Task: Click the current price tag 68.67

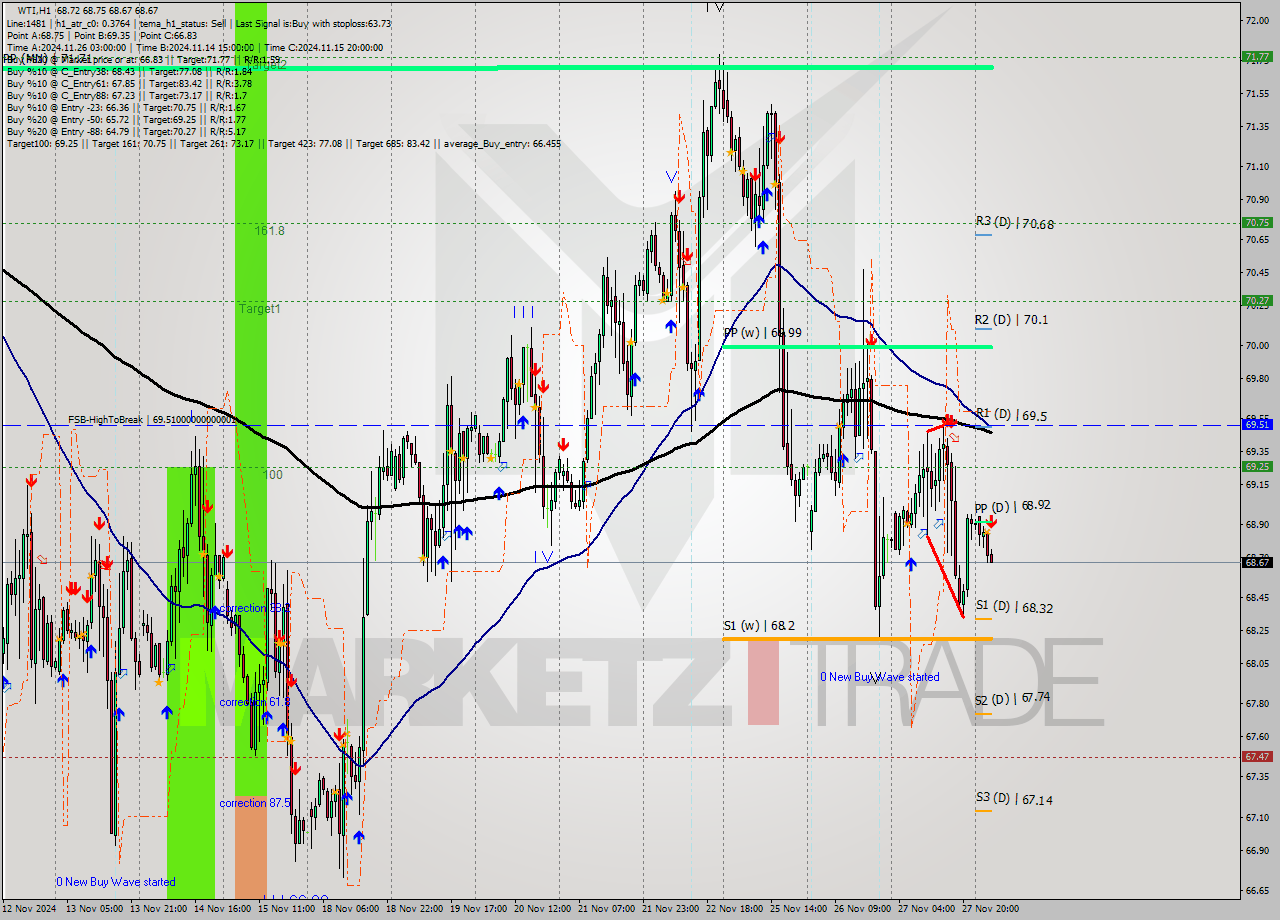Action: 1257,562
